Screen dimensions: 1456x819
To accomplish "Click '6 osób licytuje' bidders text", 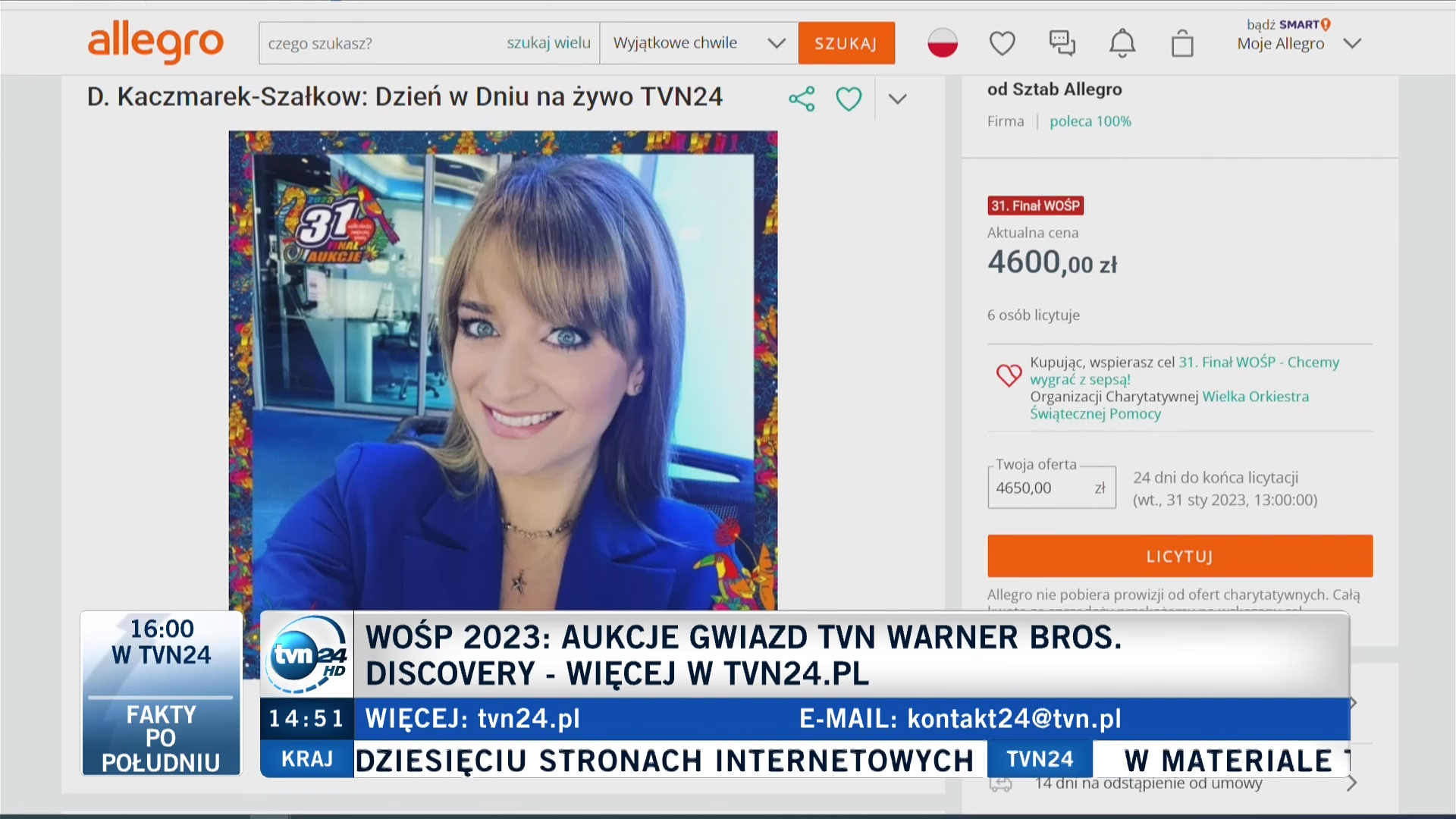I will pos(1034,315).
